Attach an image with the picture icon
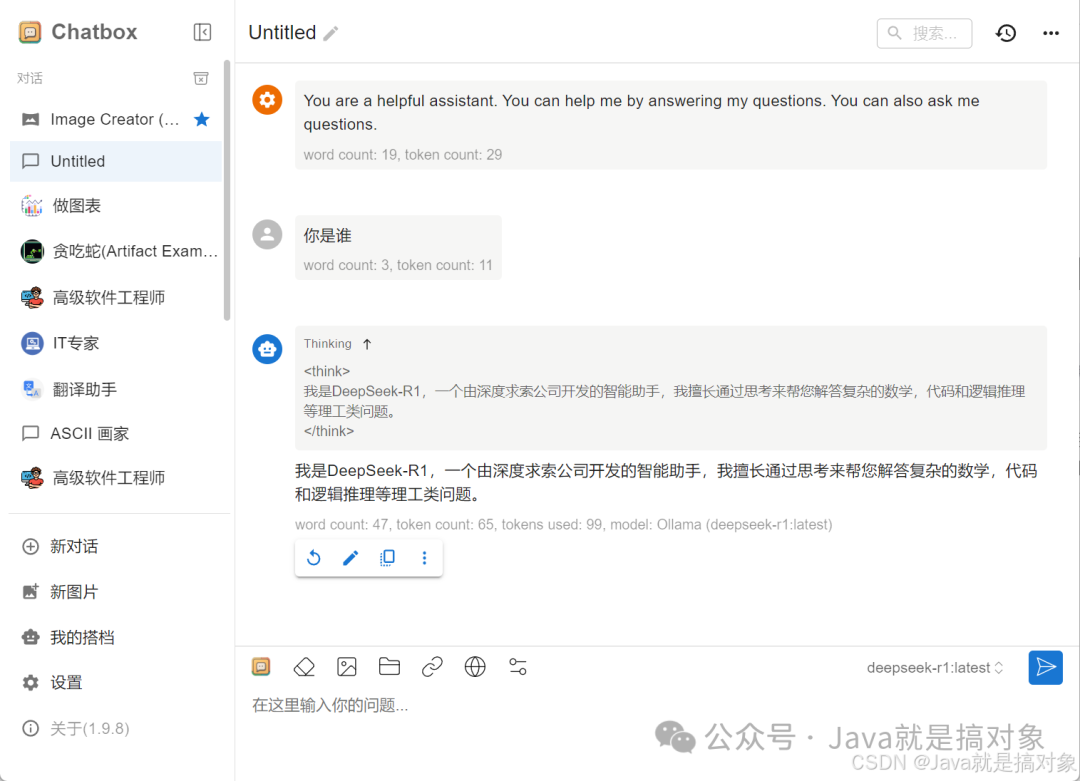The height and width of the screenshot is (781, 1080). [x=346, y=667]
